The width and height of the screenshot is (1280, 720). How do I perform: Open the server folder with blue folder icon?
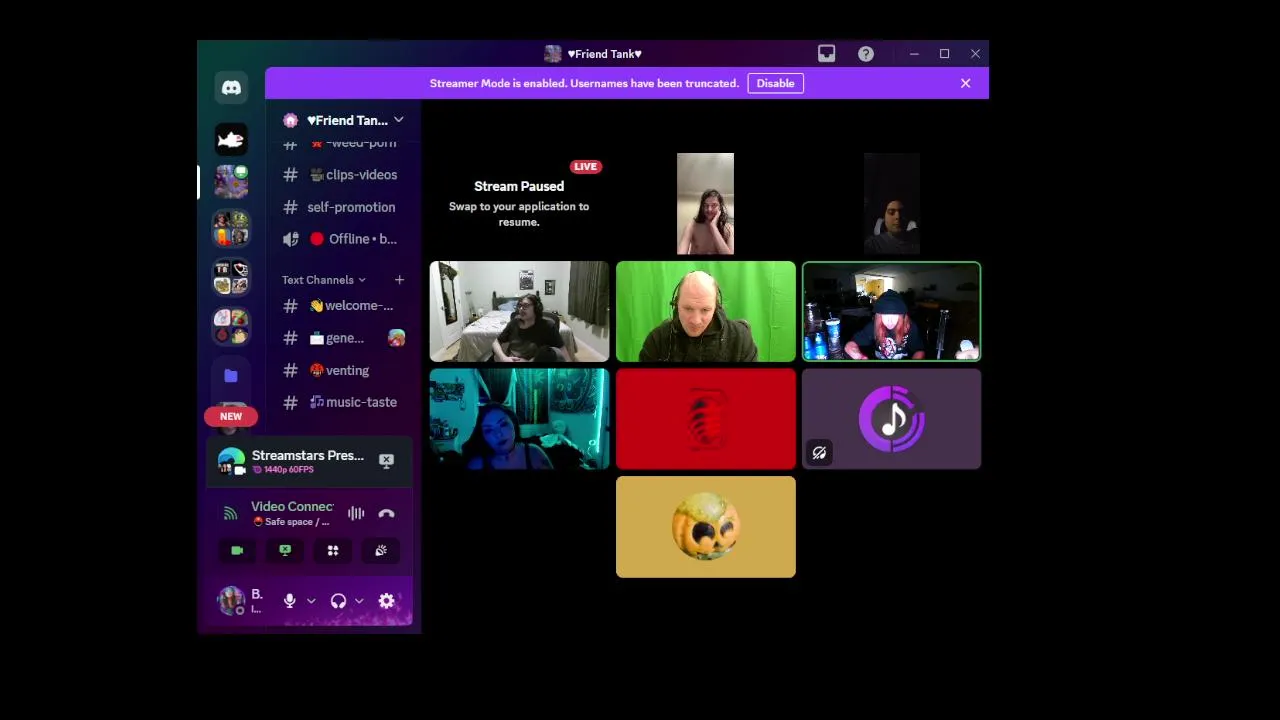click(x=231, y=376)
